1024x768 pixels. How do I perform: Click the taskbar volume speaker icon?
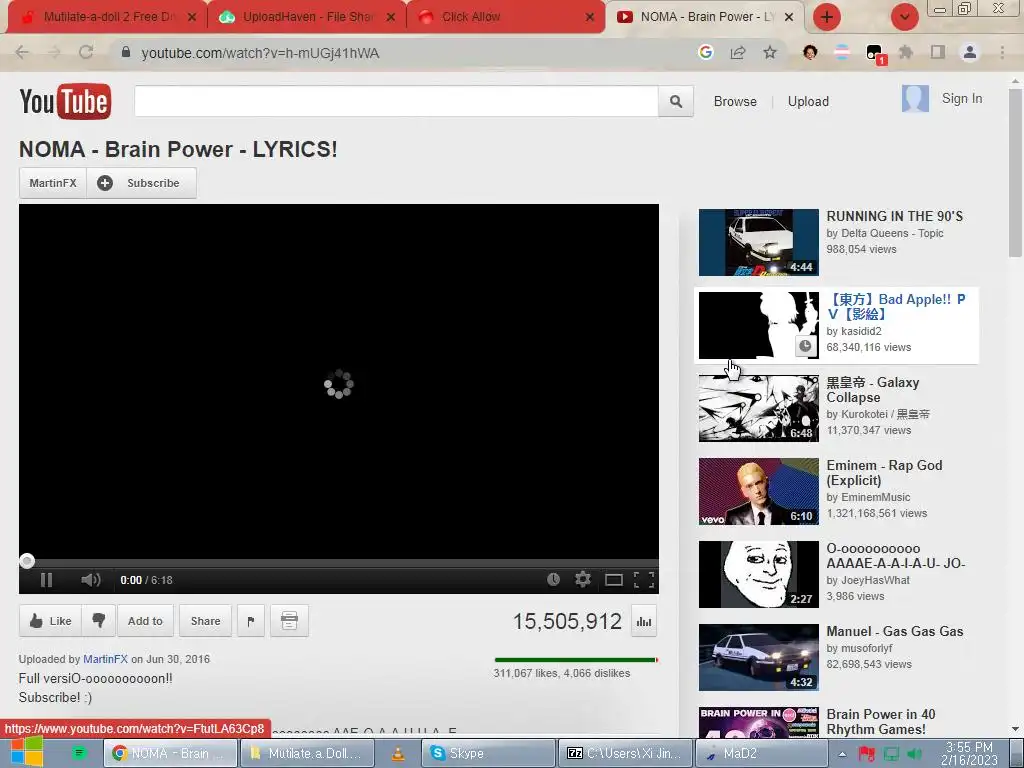click(x=916, y=754)
